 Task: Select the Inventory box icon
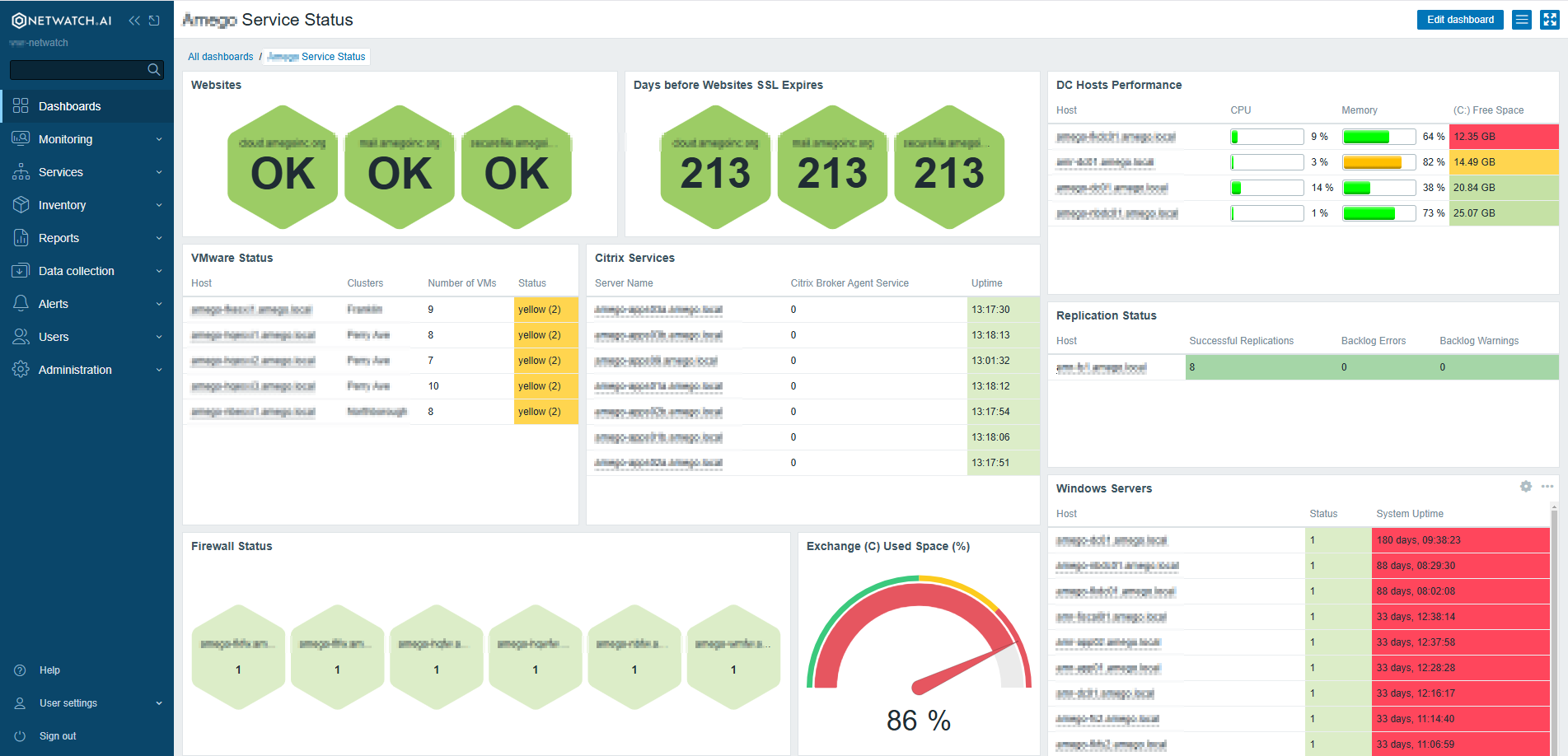[x=21, y=204]
